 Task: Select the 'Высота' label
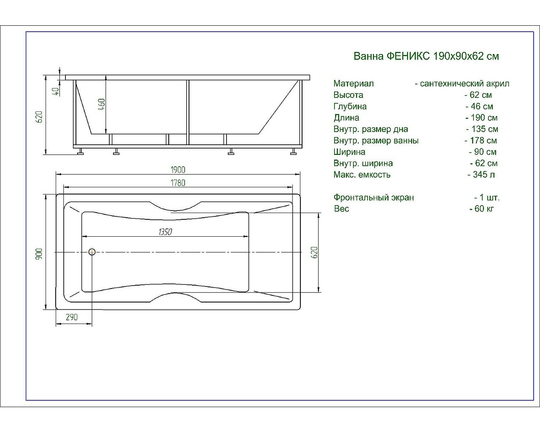[x=348, y=95]
